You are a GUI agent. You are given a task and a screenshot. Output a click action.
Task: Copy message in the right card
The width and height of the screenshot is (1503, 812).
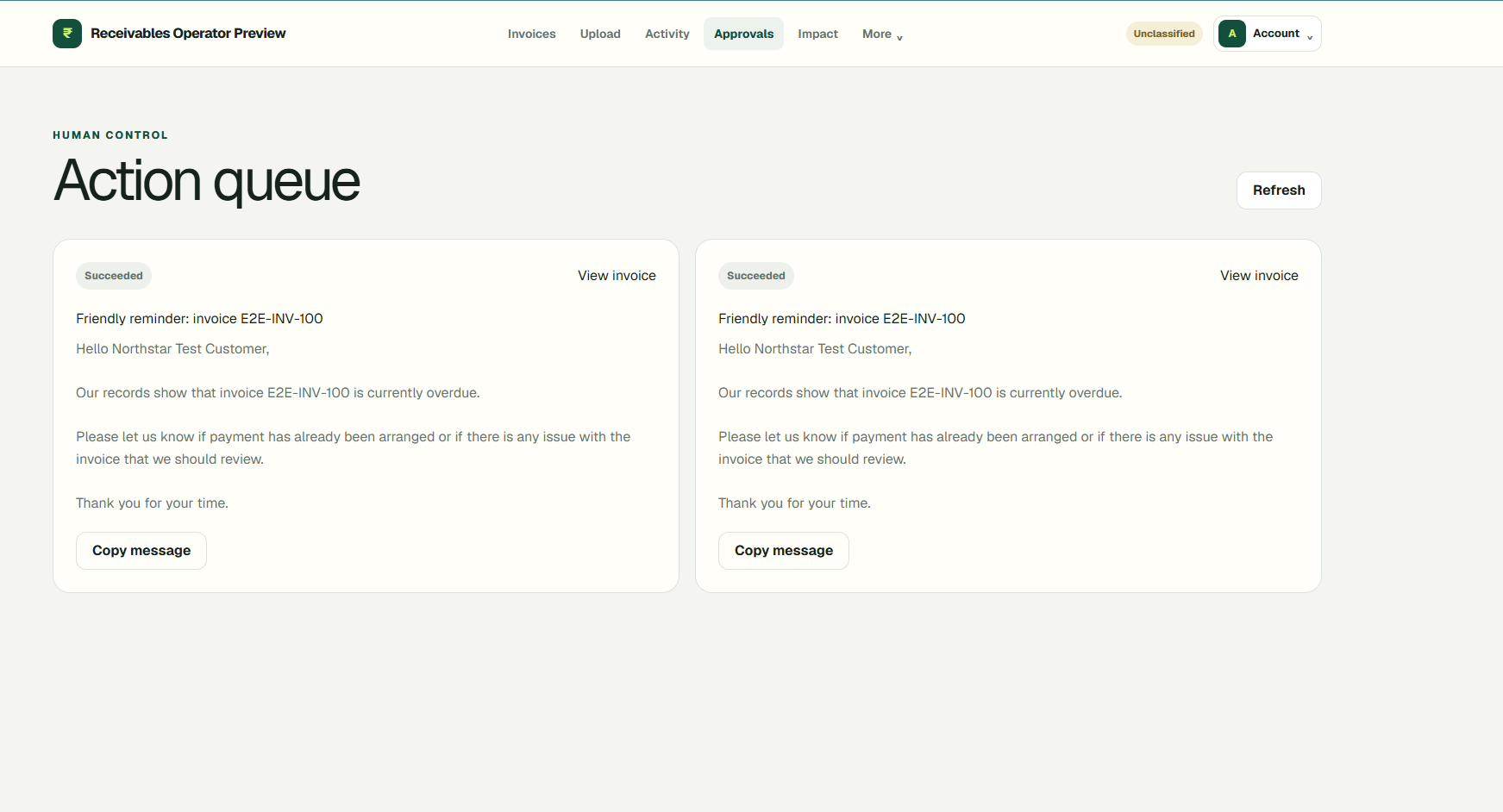[784, 551]
